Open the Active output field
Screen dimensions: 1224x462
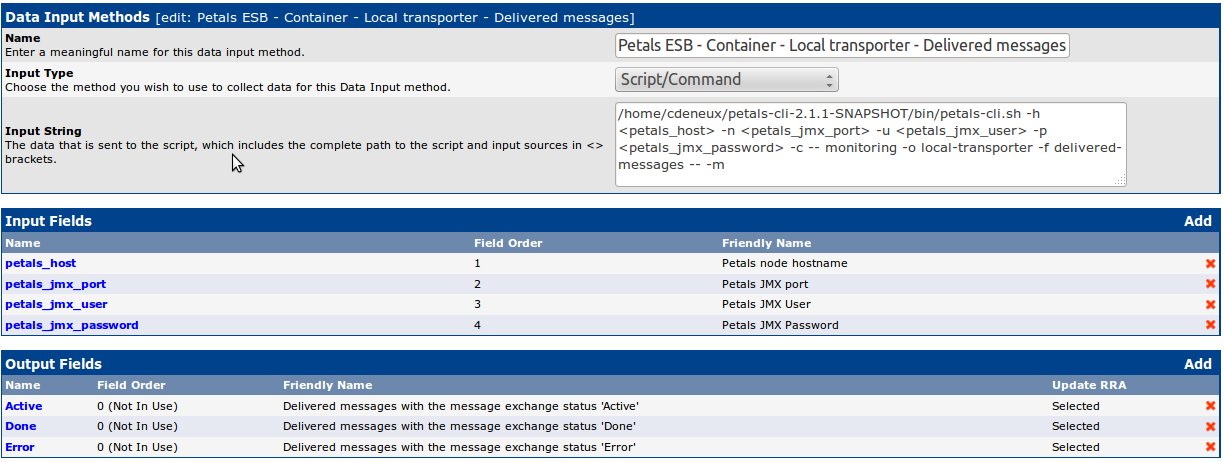pyautogui.click(x=24, y=406)
